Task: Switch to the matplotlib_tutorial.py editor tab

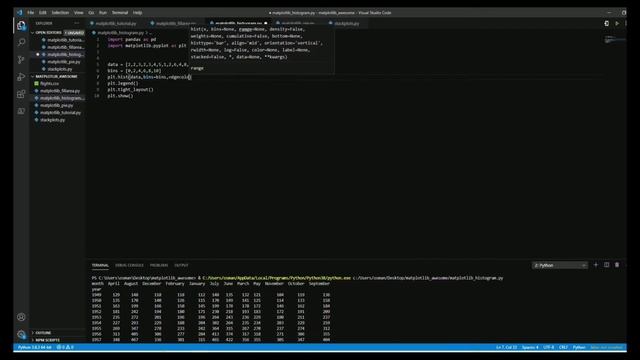Action: [116, 23]
